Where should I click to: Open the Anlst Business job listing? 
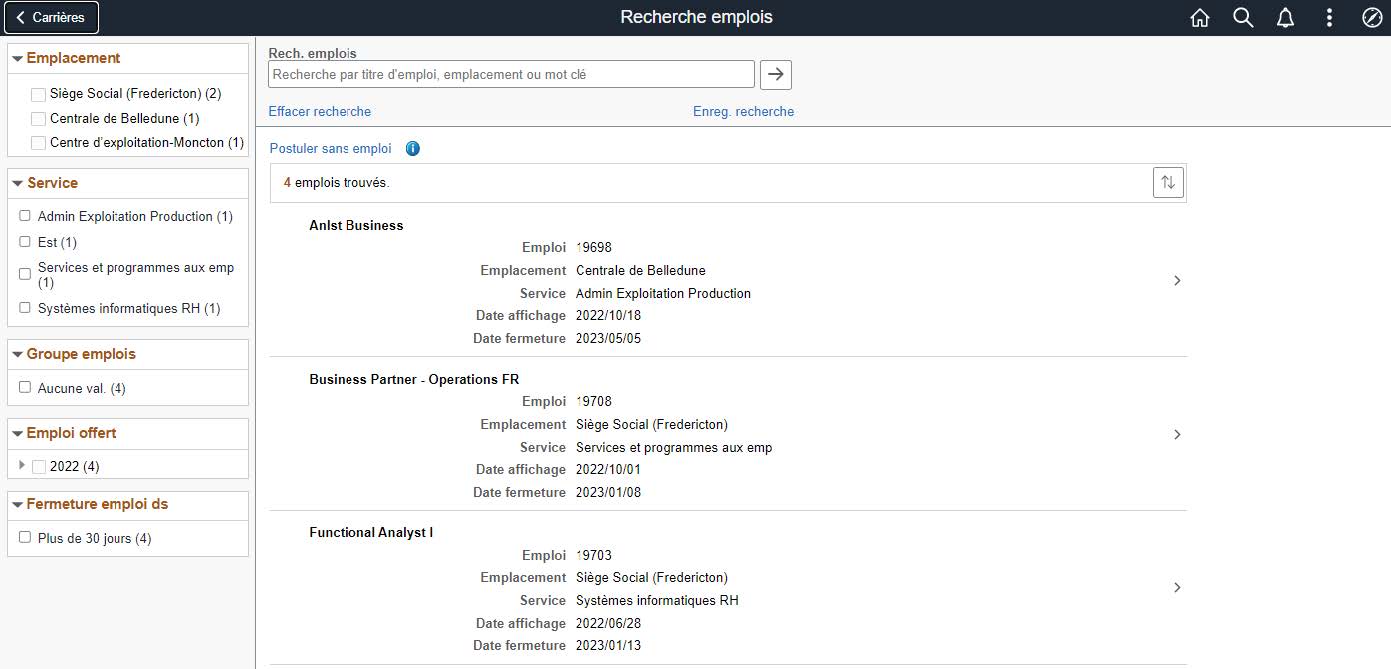[356, 226]
